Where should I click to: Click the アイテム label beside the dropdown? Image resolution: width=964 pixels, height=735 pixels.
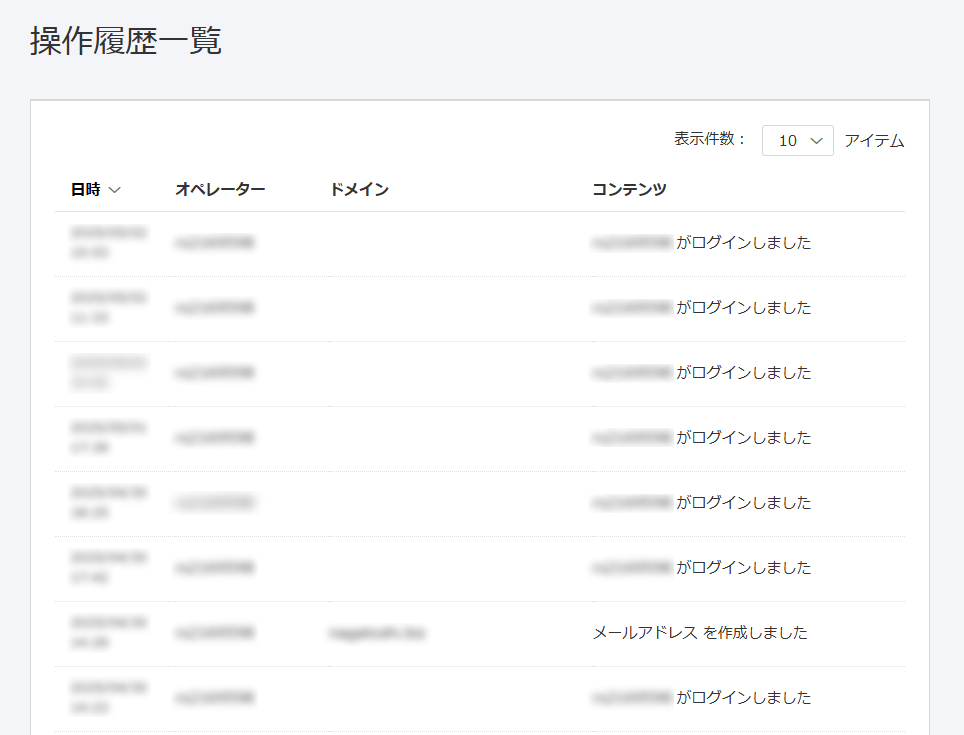click(874, 141)
